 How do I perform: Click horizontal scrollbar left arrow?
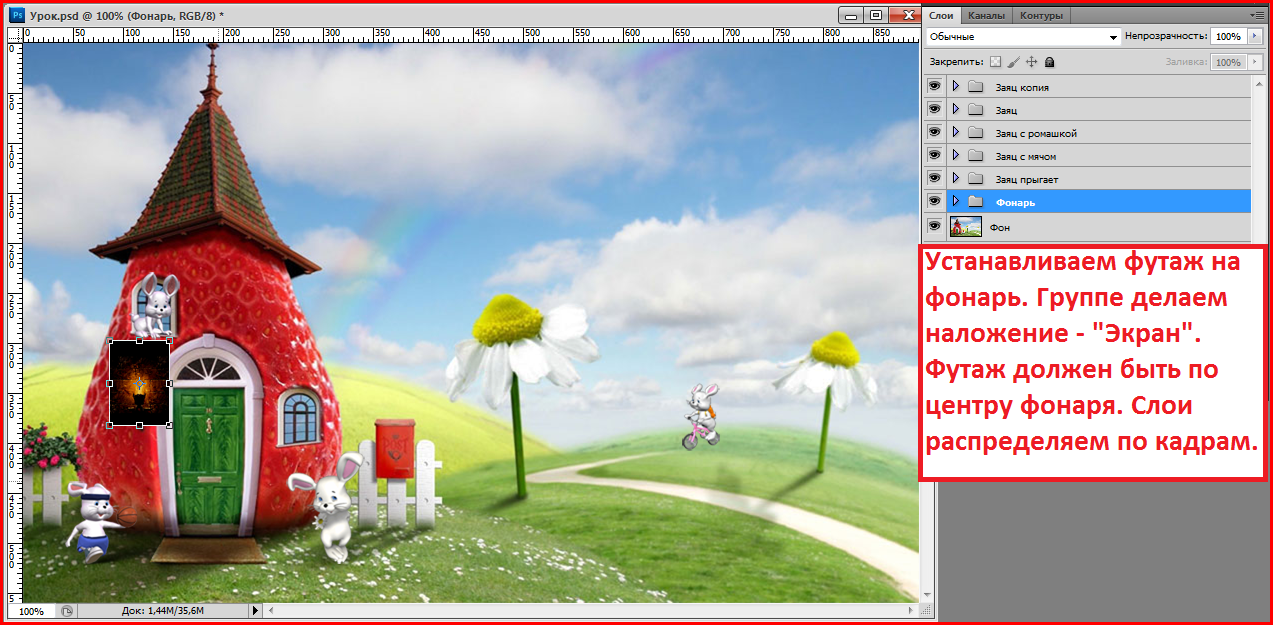coord(271,610)
